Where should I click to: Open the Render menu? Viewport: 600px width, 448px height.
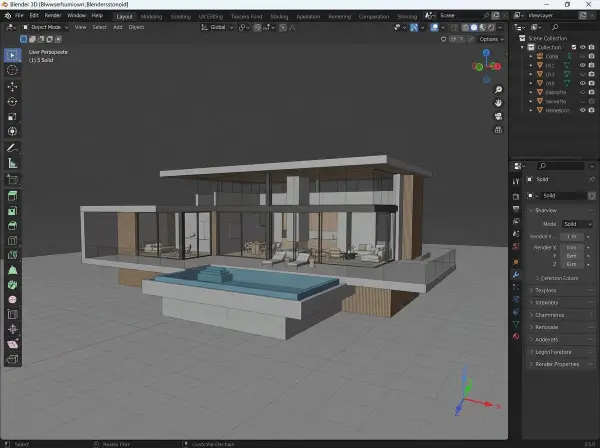click(x=53, y=16)
